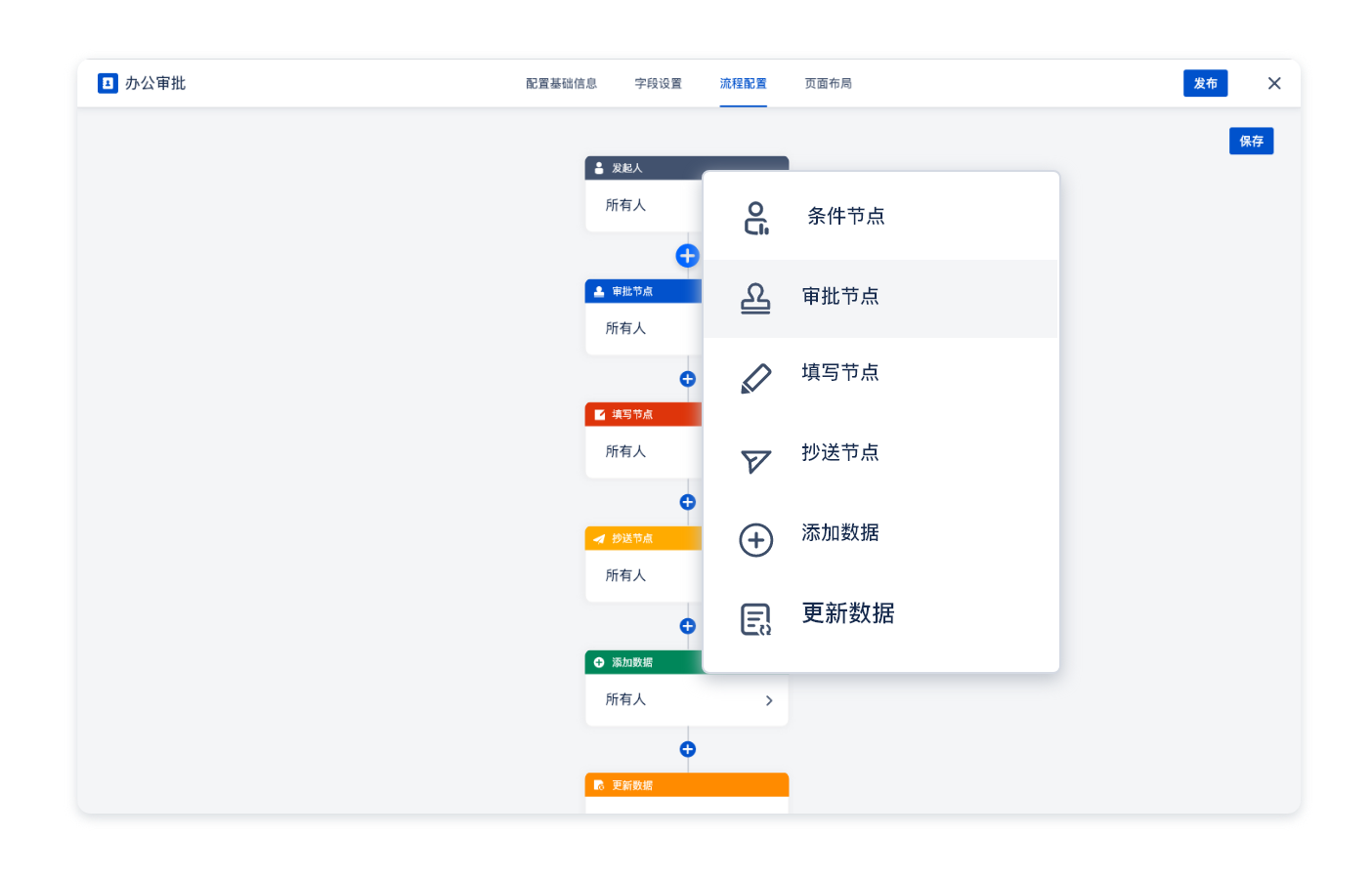
Task: Click the pencil icon for 填写节点
Action: click(x=755, y=379)
